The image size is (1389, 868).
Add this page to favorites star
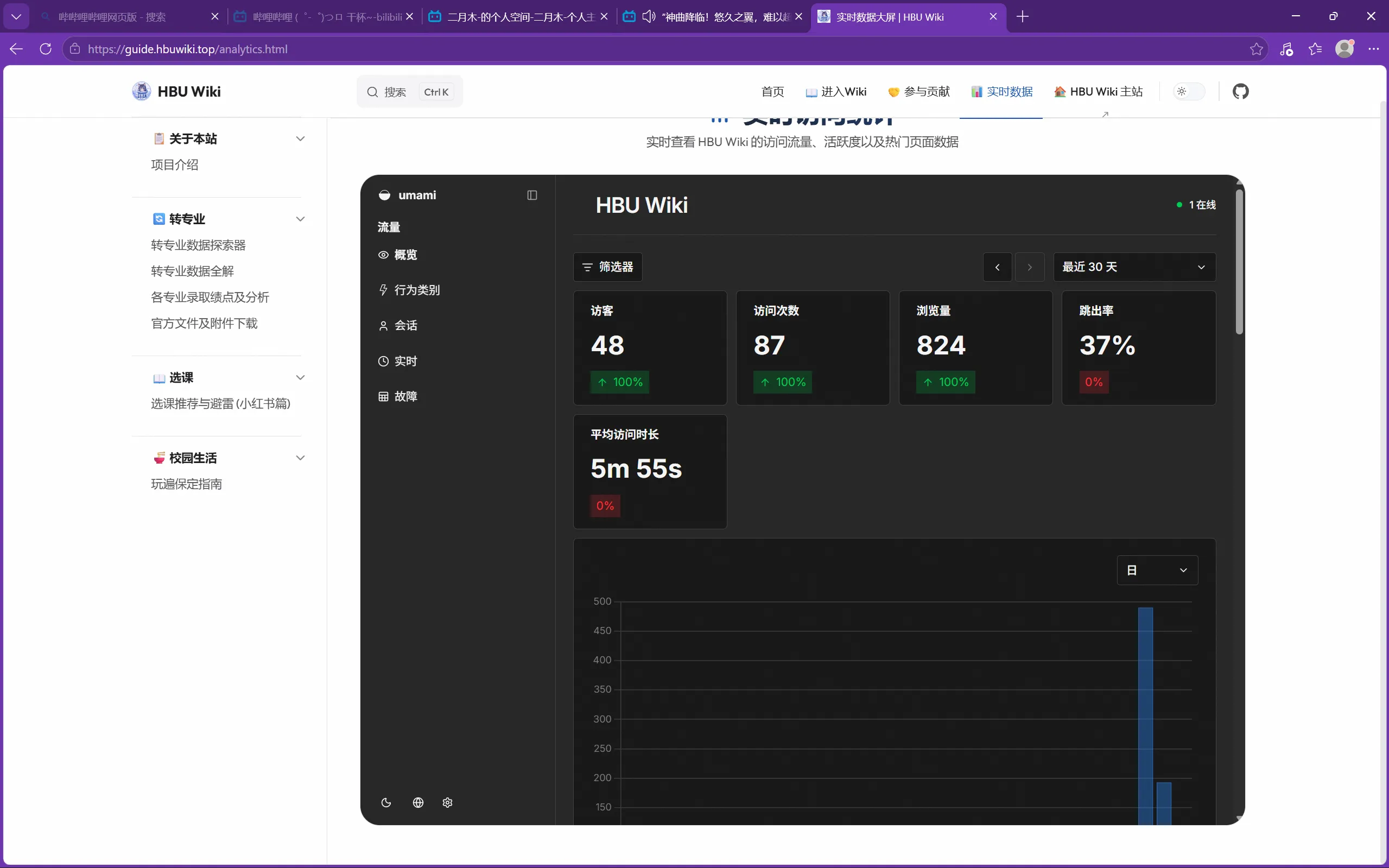tap(1256, 49)
